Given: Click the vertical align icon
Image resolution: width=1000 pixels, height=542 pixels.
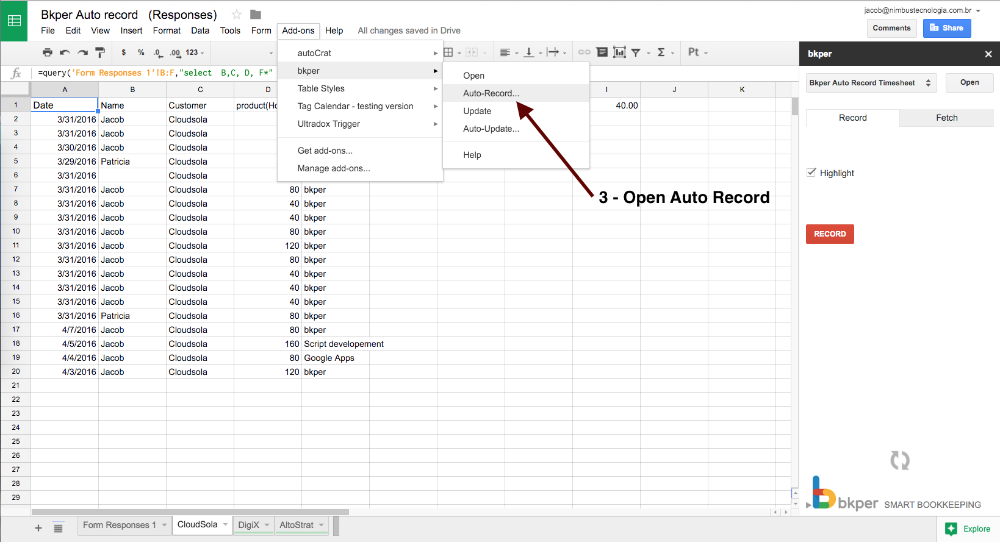Looking at the screenshot, I should (x=529, y=52).
